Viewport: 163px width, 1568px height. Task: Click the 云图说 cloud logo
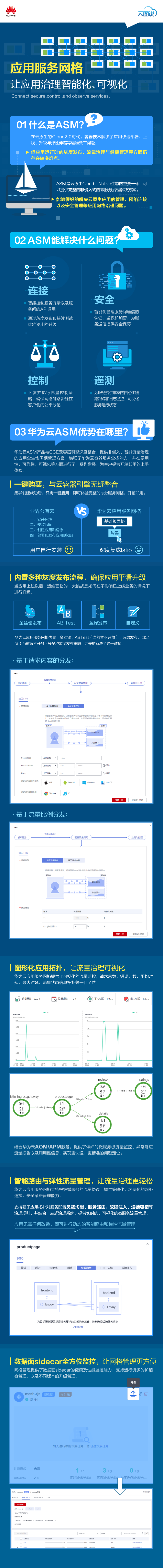(146, 12)
